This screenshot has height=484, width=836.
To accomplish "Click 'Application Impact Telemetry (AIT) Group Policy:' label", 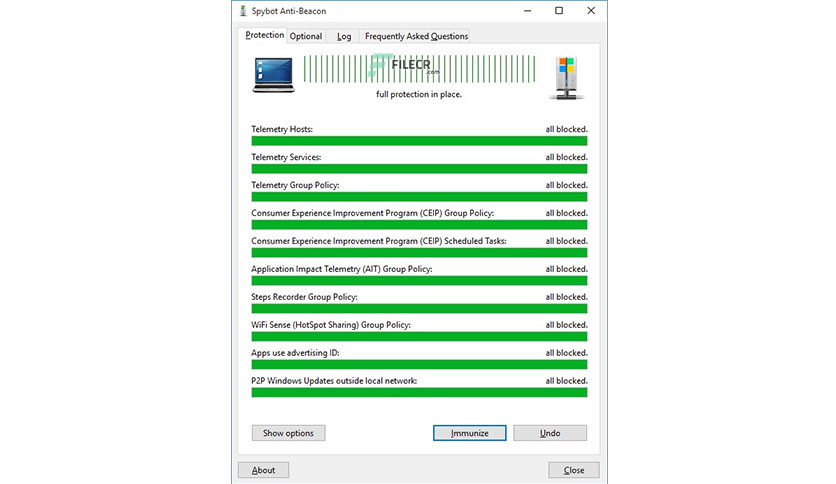I will 342,269.
